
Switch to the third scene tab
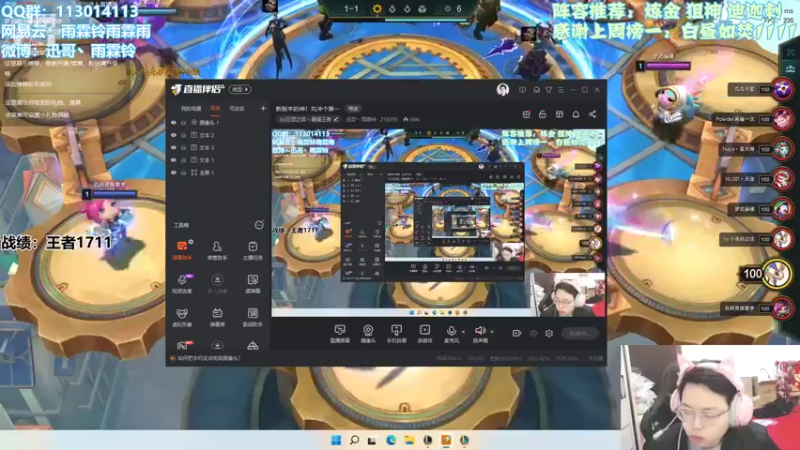(x=237, y=109)
